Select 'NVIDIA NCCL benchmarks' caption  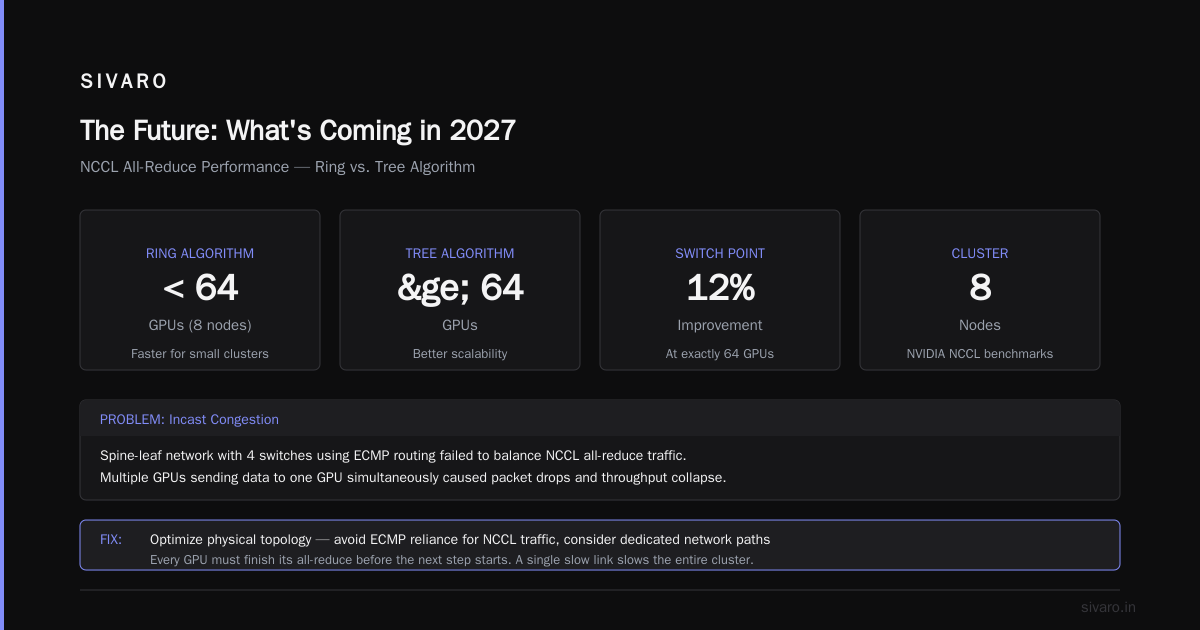(x=980, y=353)
